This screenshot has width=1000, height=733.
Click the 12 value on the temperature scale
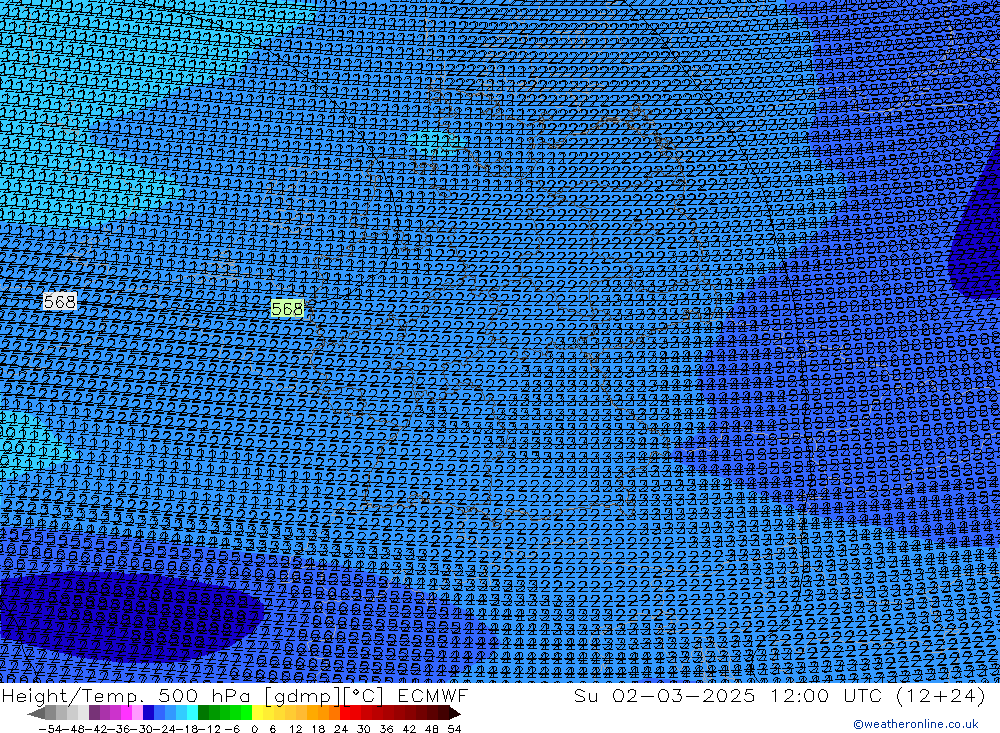(x=295, y=729)
